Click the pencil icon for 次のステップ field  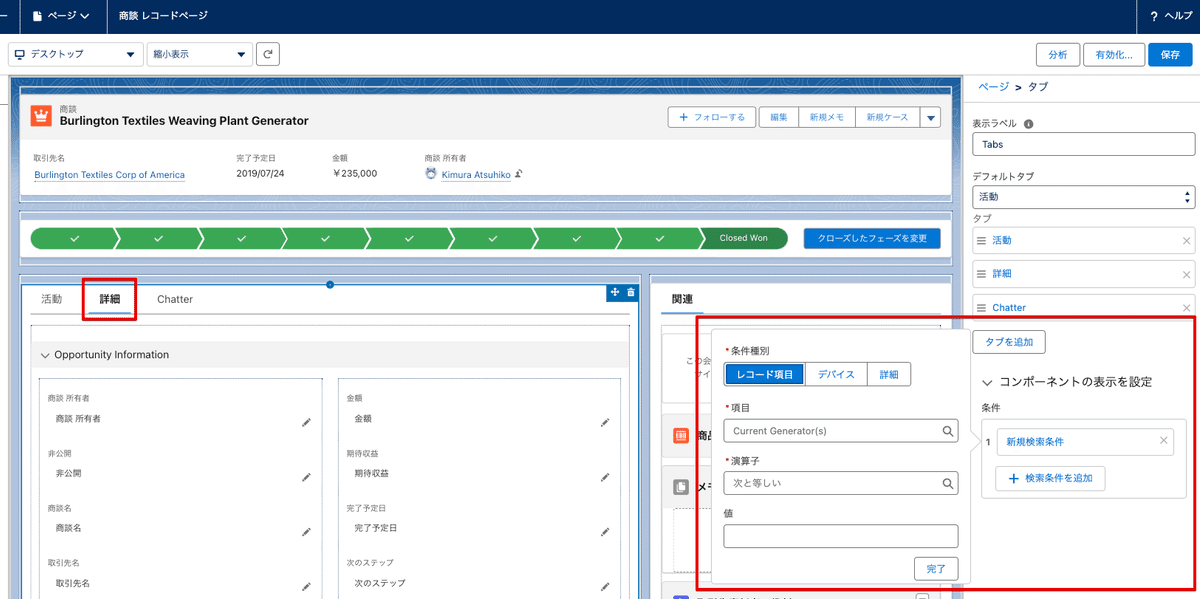coord(605,586)
